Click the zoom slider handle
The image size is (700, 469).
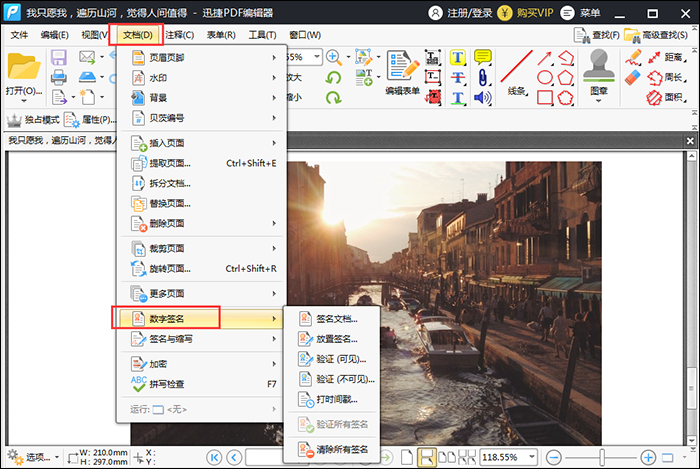point(602,457)
